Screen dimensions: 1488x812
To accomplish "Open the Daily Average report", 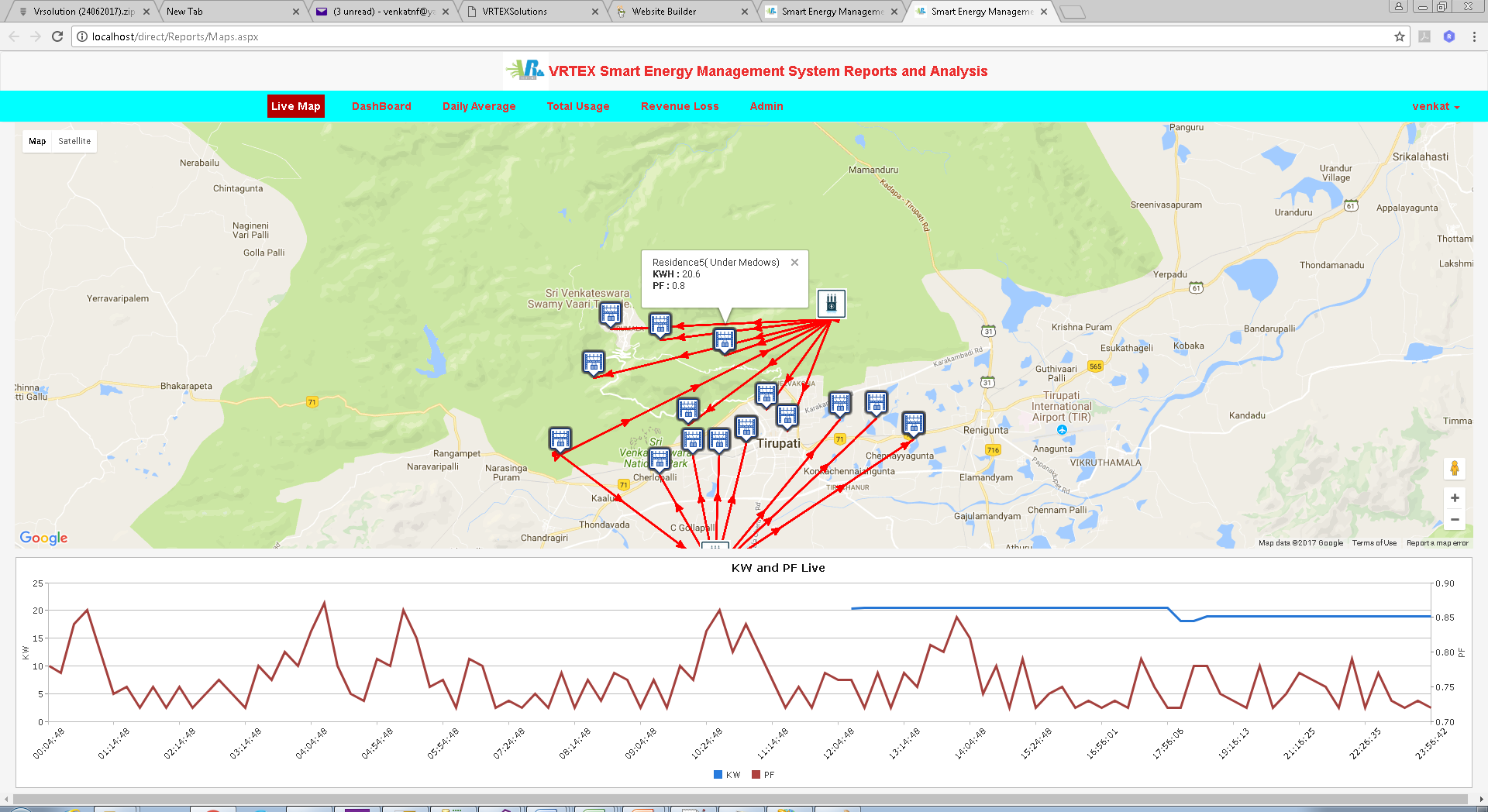I will pos(479,106).
